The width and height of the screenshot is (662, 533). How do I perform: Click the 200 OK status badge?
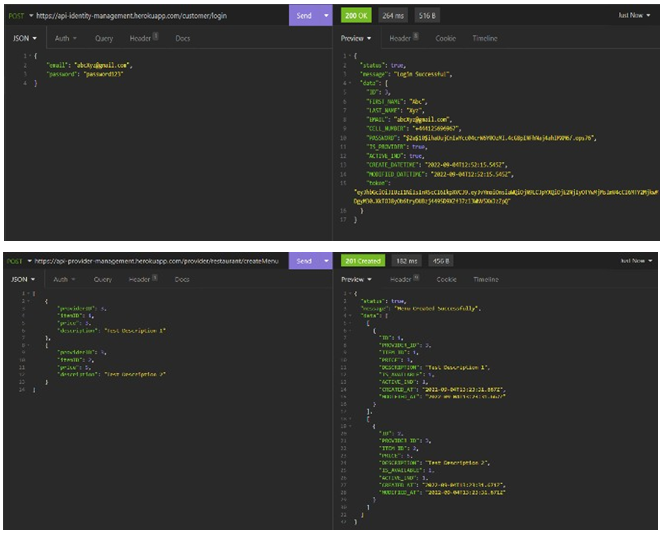(357, 16)
